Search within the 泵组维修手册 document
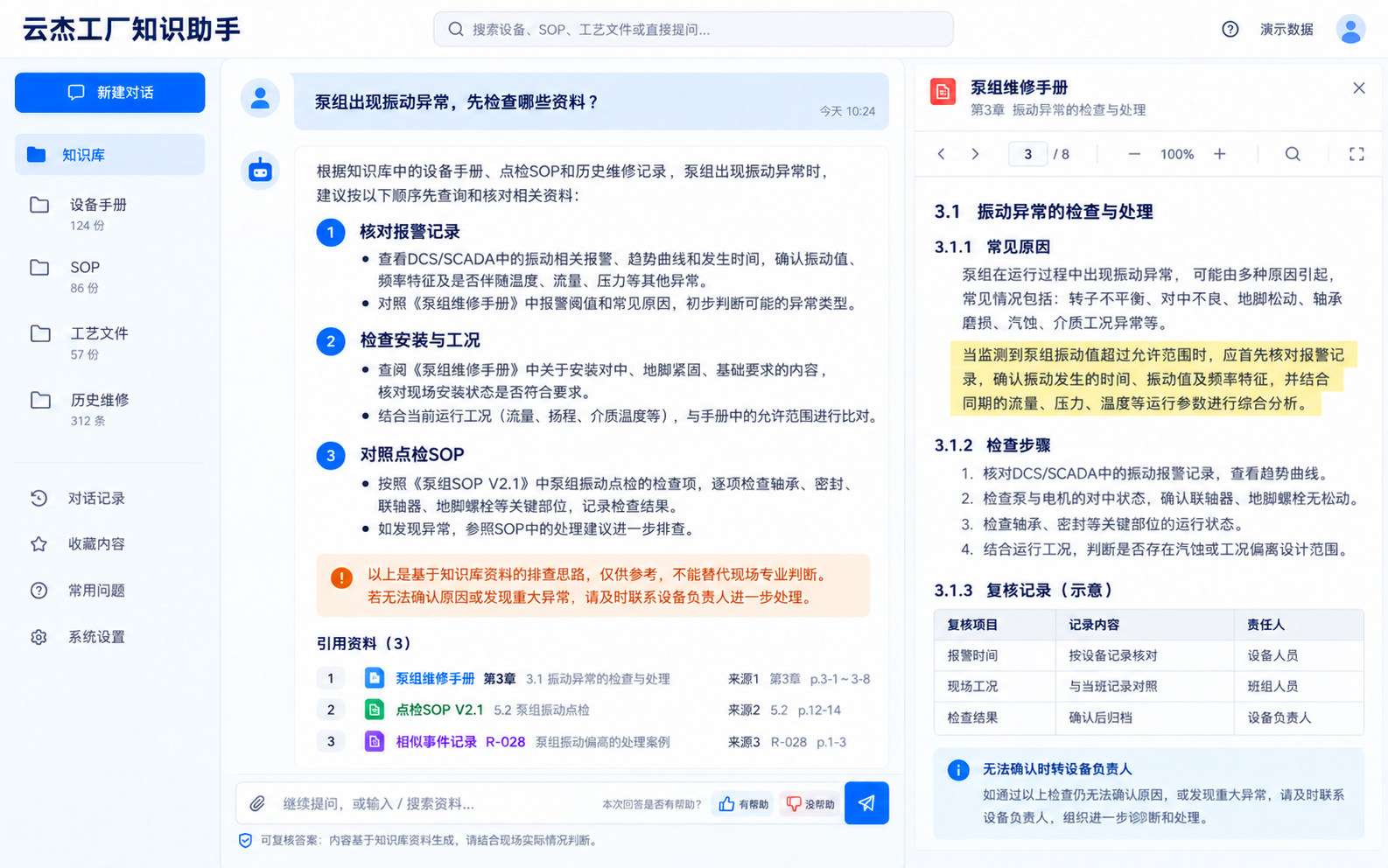This screenshot has height=868, width=1388. tap(1293, 154)
